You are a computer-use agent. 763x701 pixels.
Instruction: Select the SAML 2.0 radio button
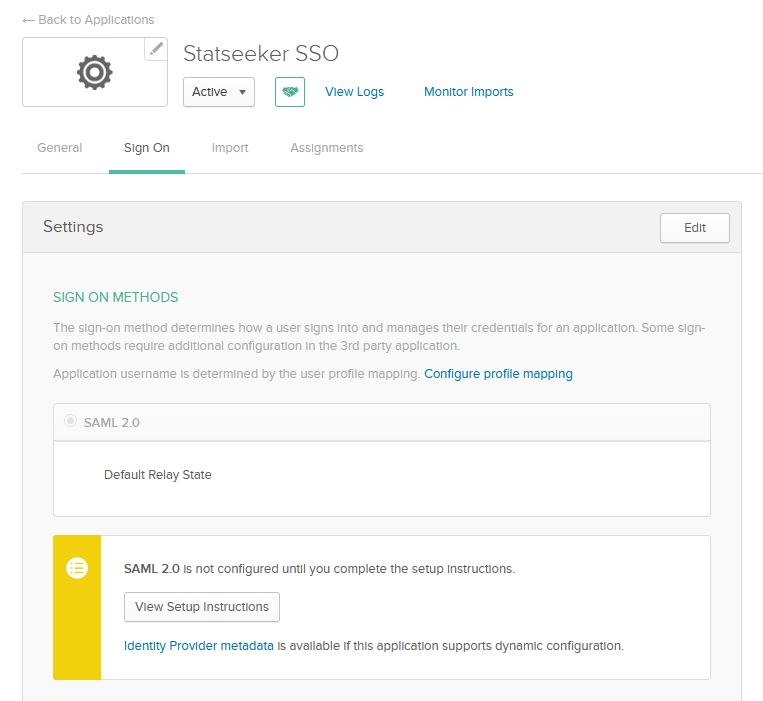tap(71, 420)
